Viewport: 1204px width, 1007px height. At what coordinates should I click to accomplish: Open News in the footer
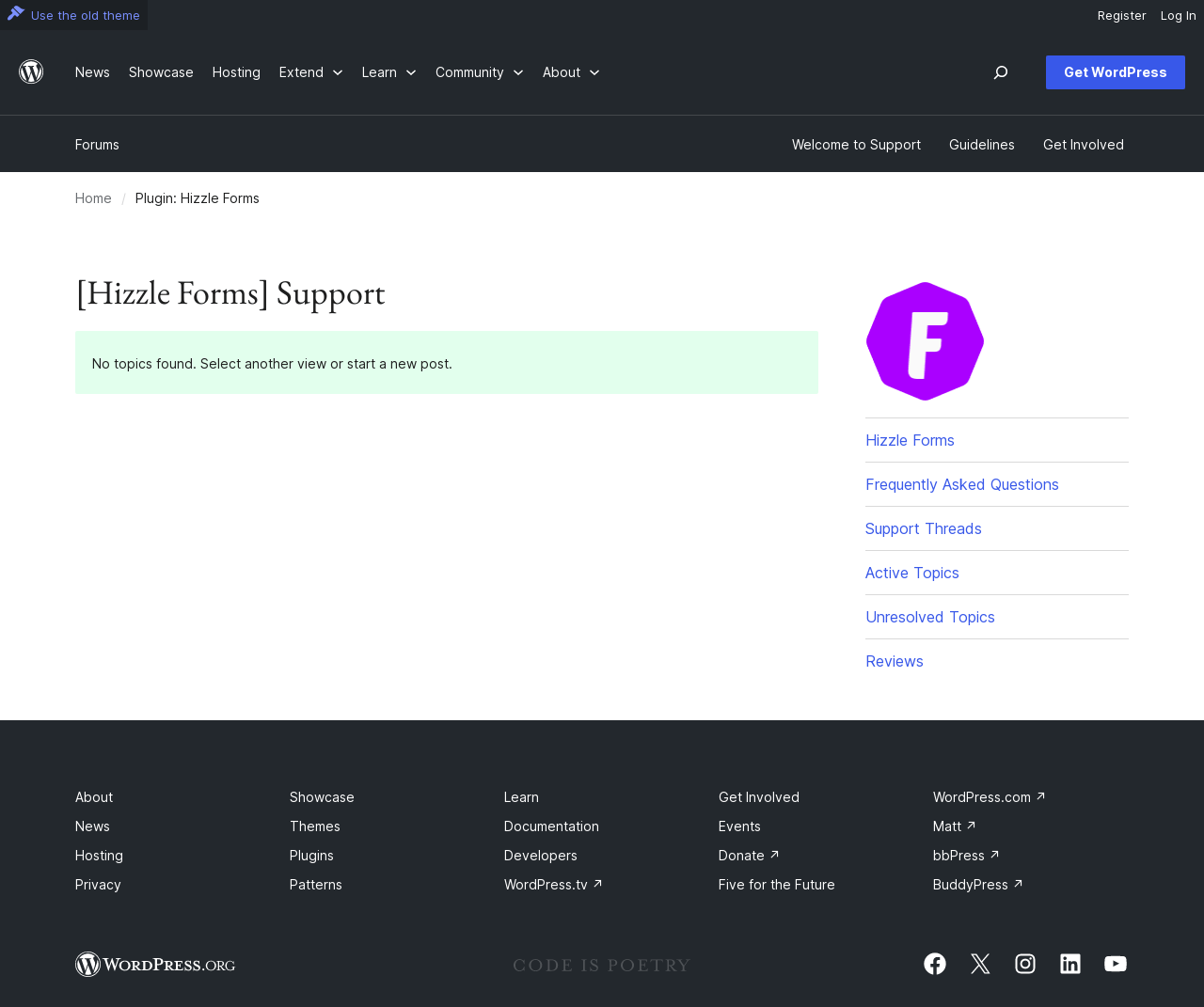[x=92, y=826]
